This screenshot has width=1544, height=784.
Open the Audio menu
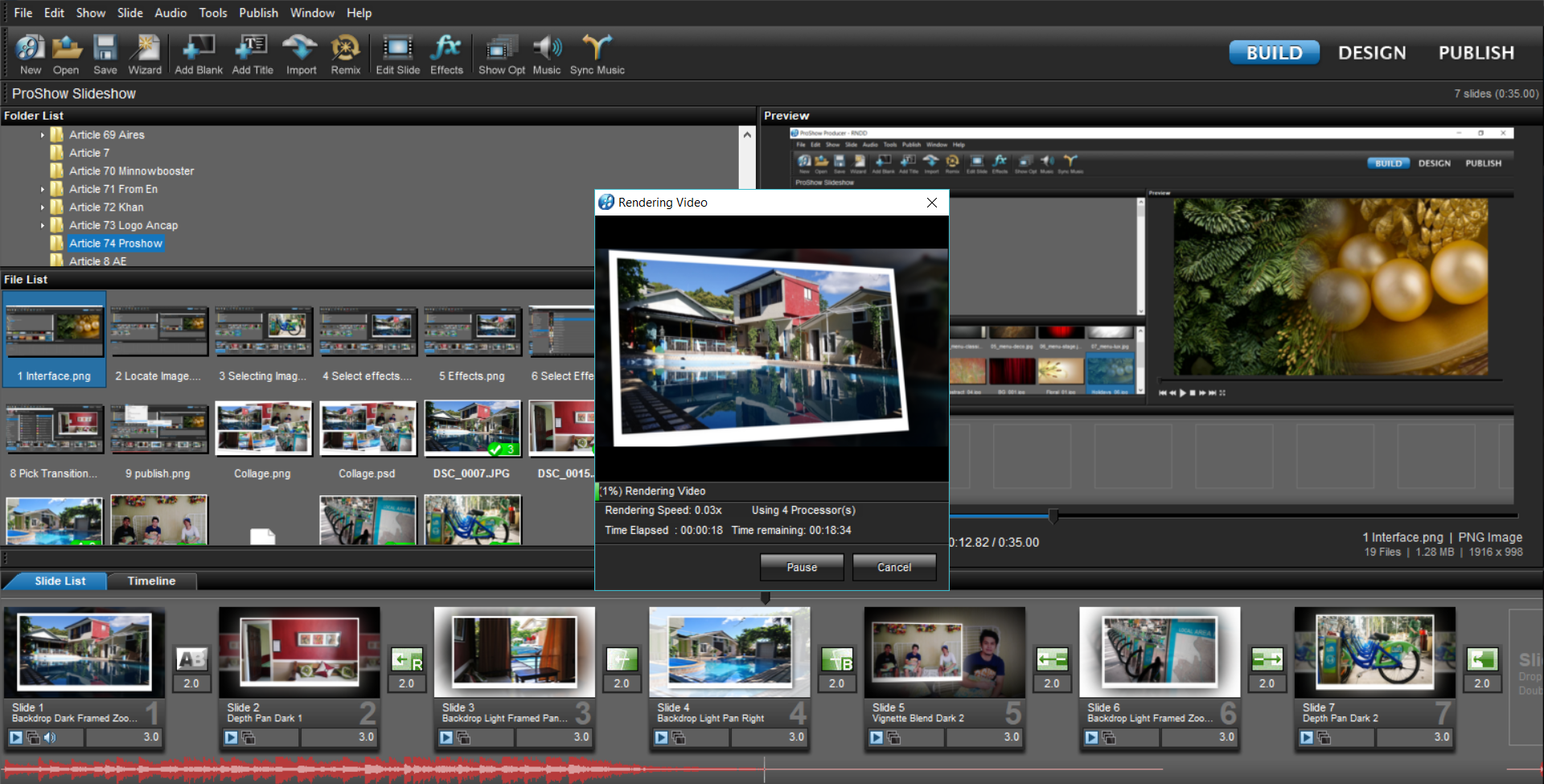pyautogui.click(x=170, y=13)
